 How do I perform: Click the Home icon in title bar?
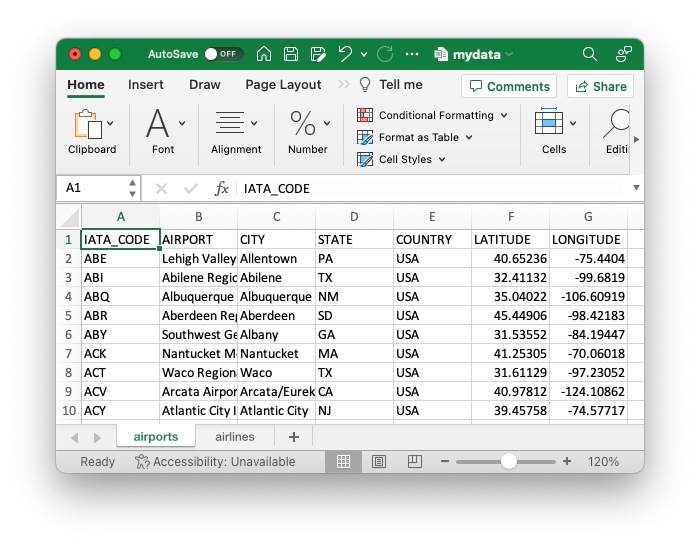tap(264, 54)
